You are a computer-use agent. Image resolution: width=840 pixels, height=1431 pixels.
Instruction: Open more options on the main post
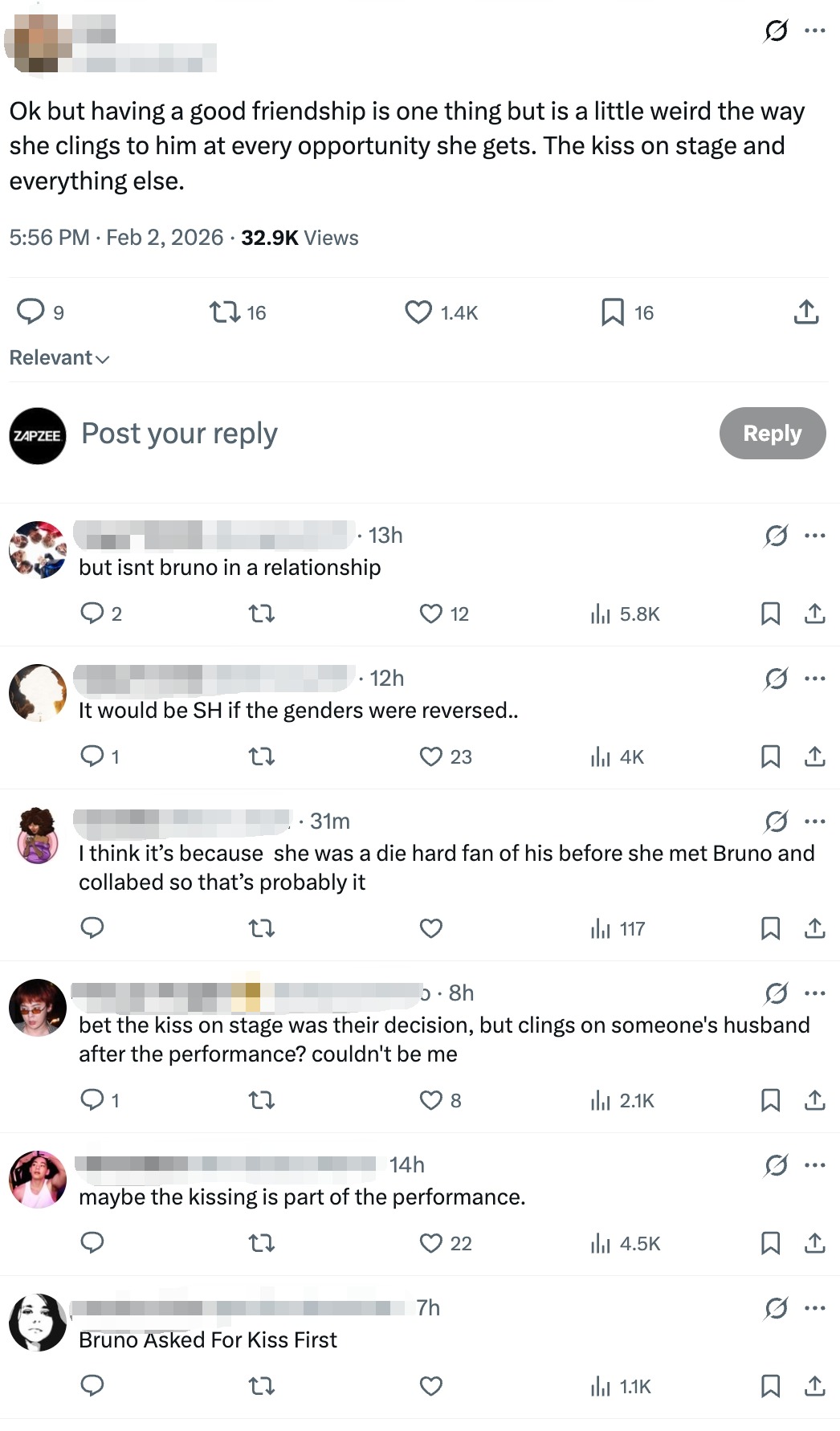tap(815, 31)
